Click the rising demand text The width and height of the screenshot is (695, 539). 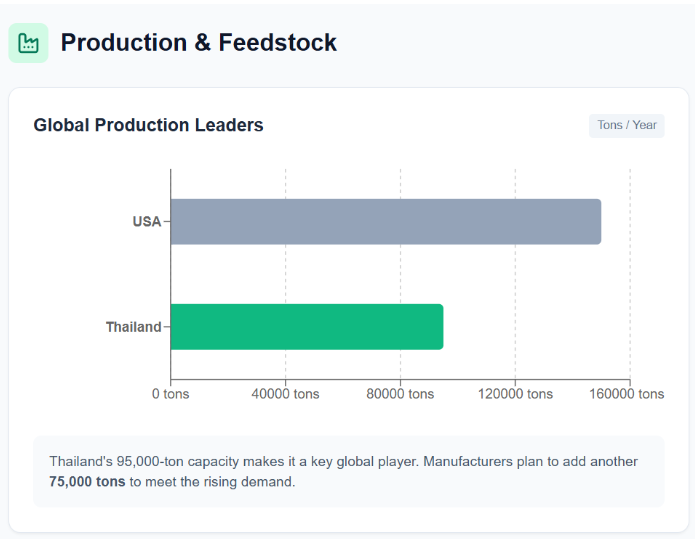[256, 481]
